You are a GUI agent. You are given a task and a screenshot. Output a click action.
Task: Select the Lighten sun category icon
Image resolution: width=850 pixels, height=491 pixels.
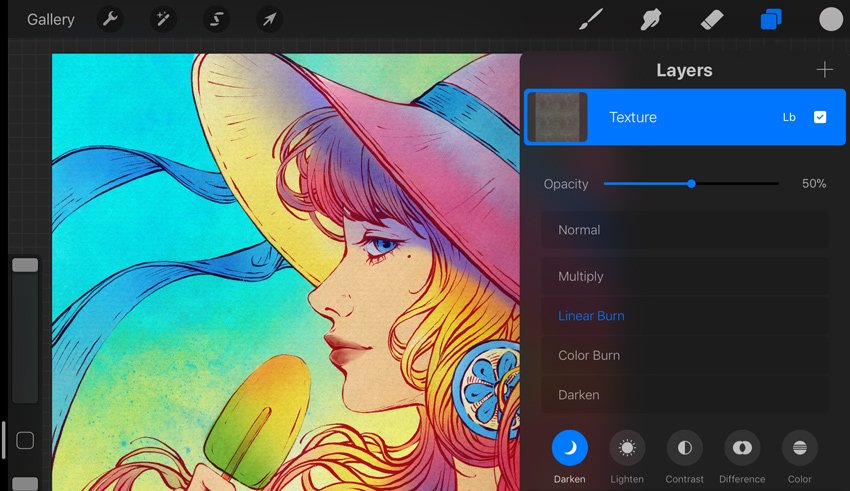(x=627, y=448)
